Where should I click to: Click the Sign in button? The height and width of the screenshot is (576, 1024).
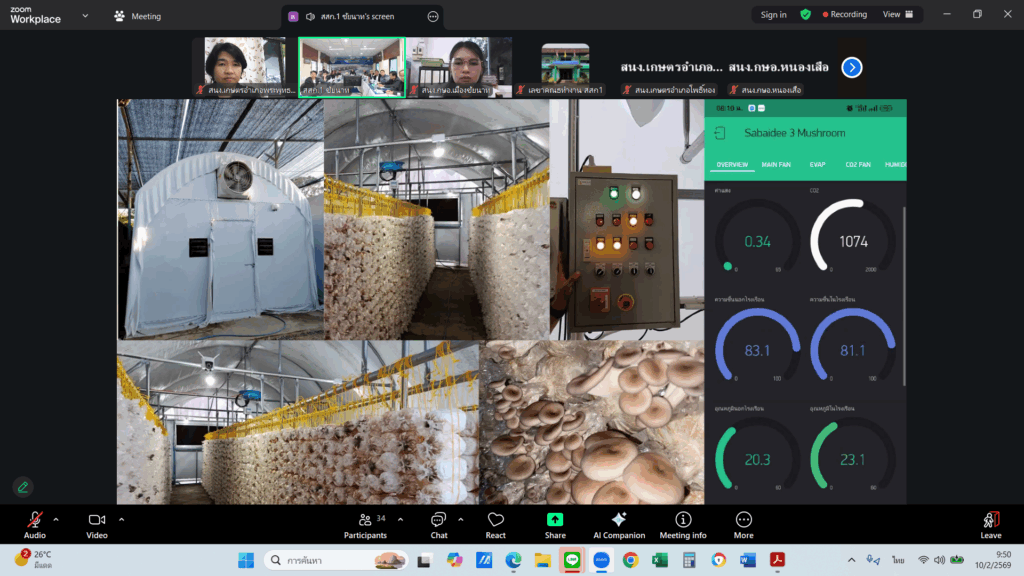point(773,15)
